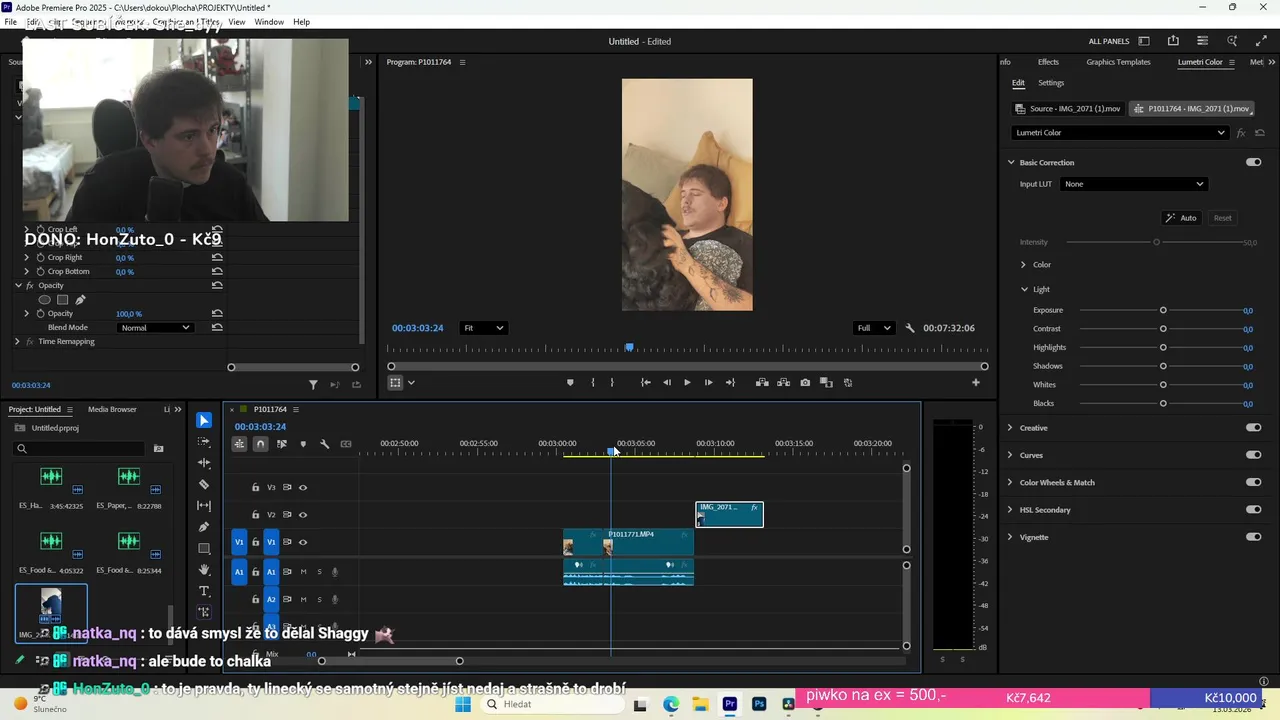Switch to the Effects tab
This screenshot has height=720, width=1280.
pos(1048,62)
